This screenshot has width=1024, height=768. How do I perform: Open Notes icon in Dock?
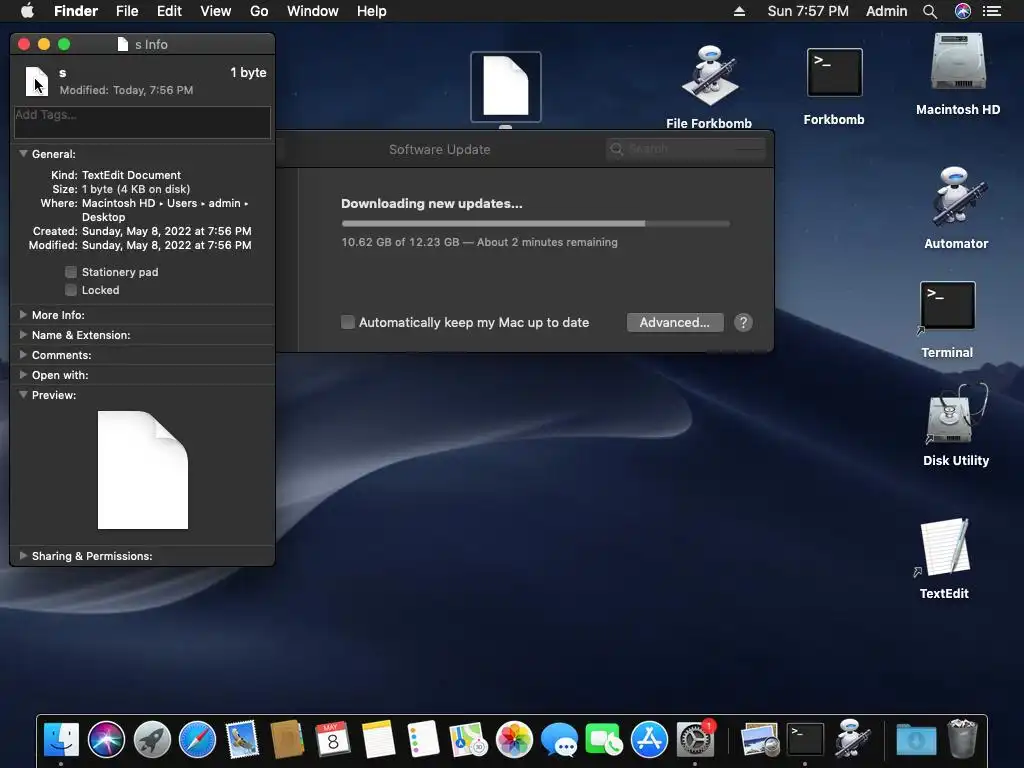click(x=378, y=740)
